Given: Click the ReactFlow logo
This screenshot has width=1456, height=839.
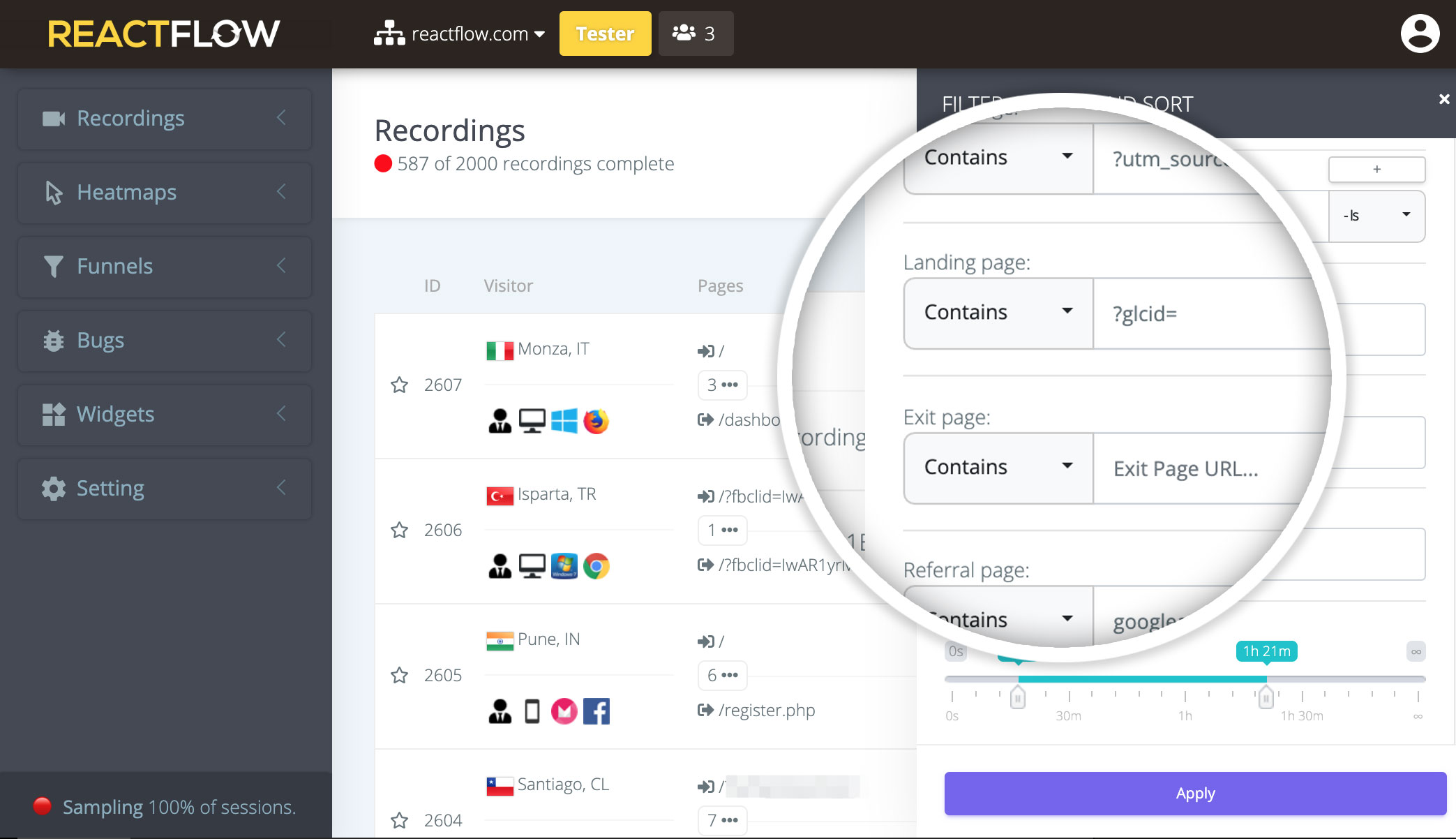Looking at the screenshot, I should click(x=164, y=34).
